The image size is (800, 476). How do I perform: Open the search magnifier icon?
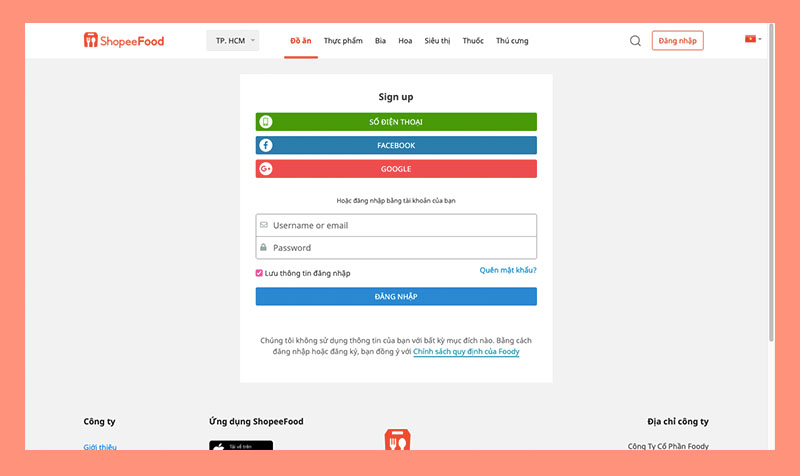635,41
